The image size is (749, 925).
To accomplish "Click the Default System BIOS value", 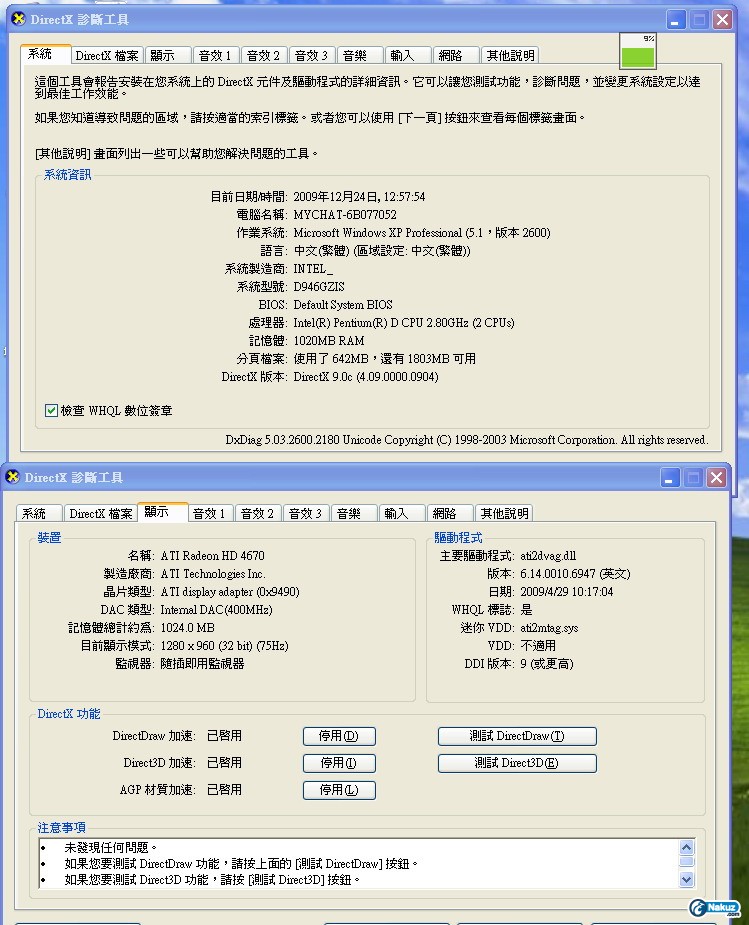I will (x=343, y=304).
